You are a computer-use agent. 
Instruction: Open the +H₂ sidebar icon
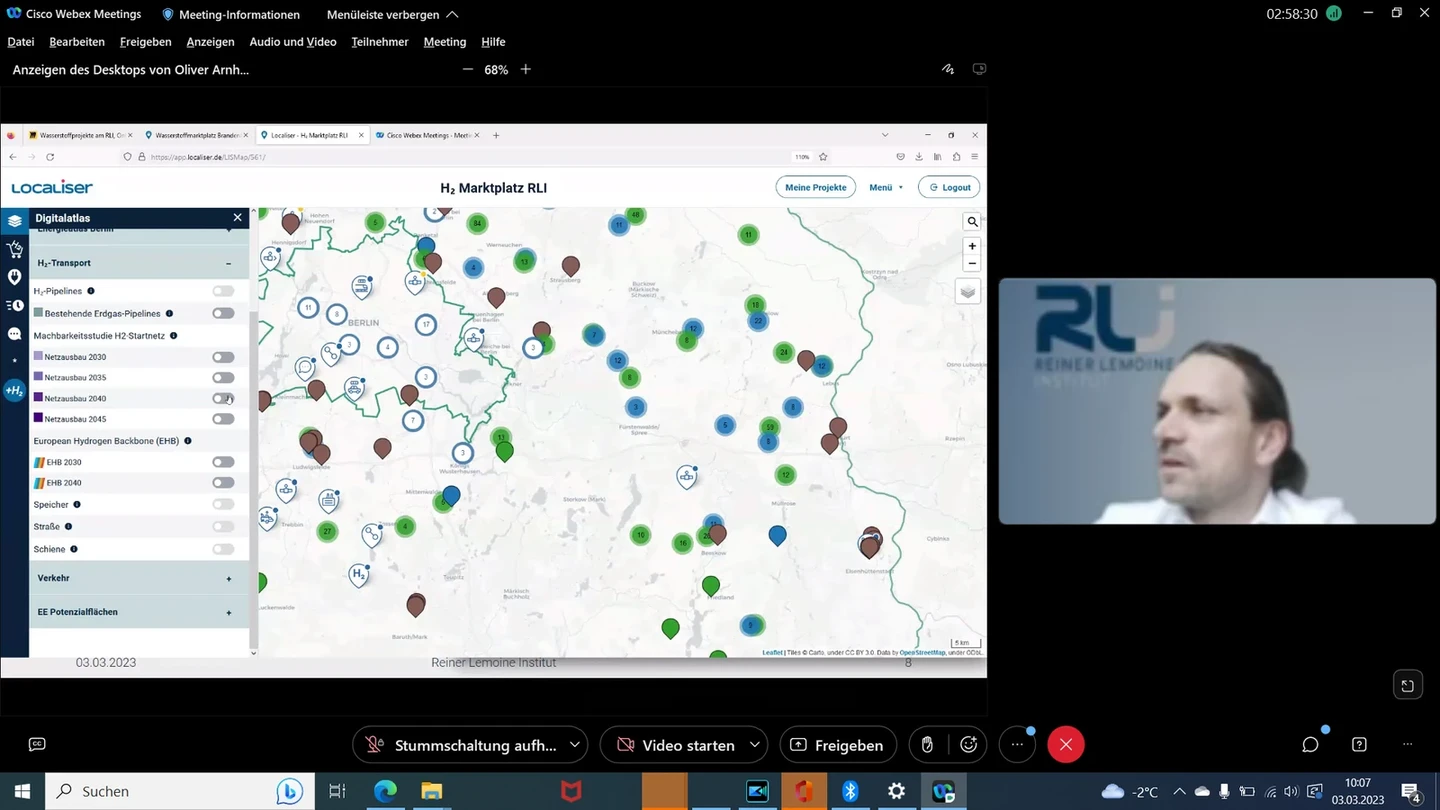coord(14,391)
